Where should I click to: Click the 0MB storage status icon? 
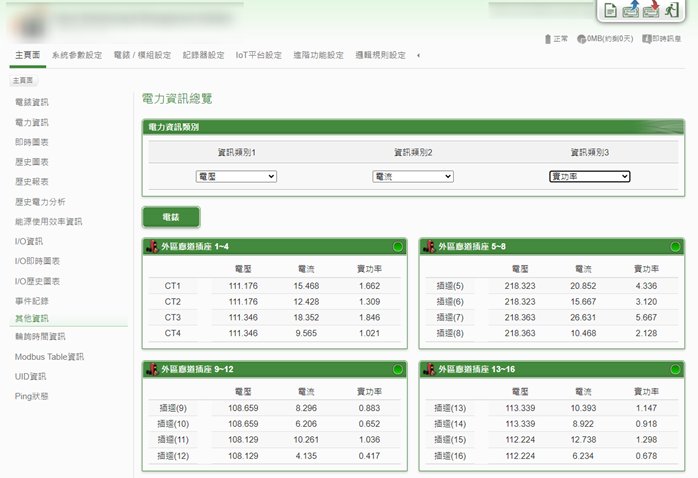click(582, 39)
